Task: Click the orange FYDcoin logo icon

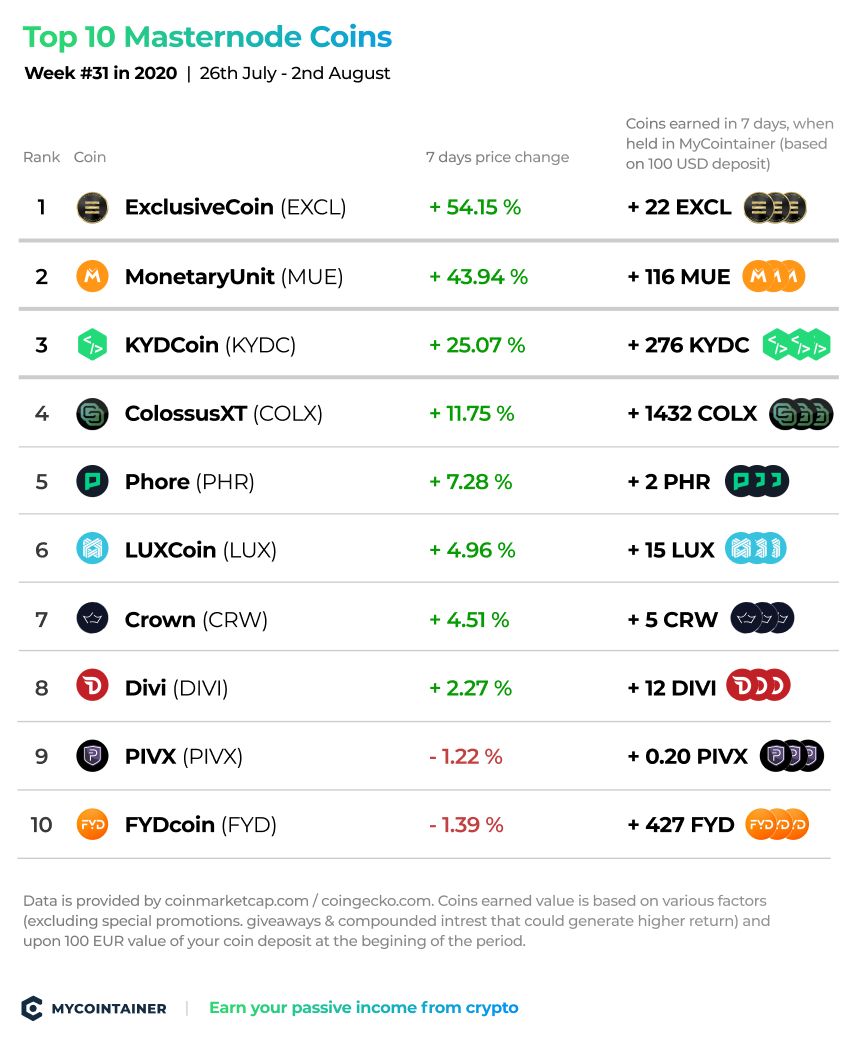Action: point(92,824)
